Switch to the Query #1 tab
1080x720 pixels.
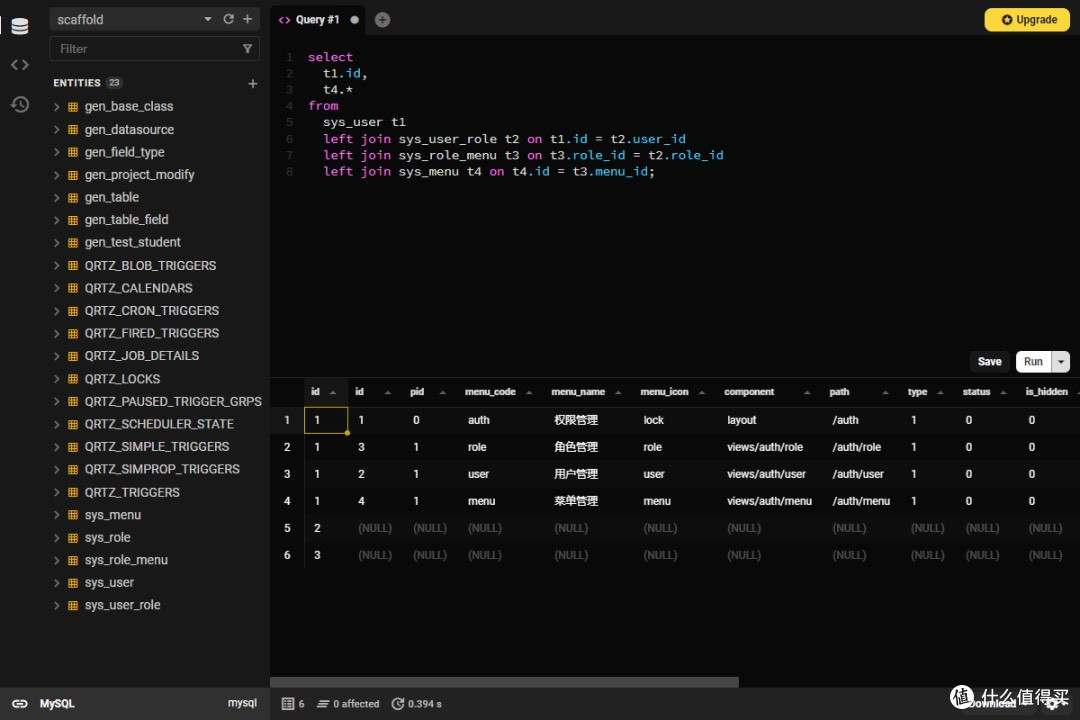click(x=316, y=20)
